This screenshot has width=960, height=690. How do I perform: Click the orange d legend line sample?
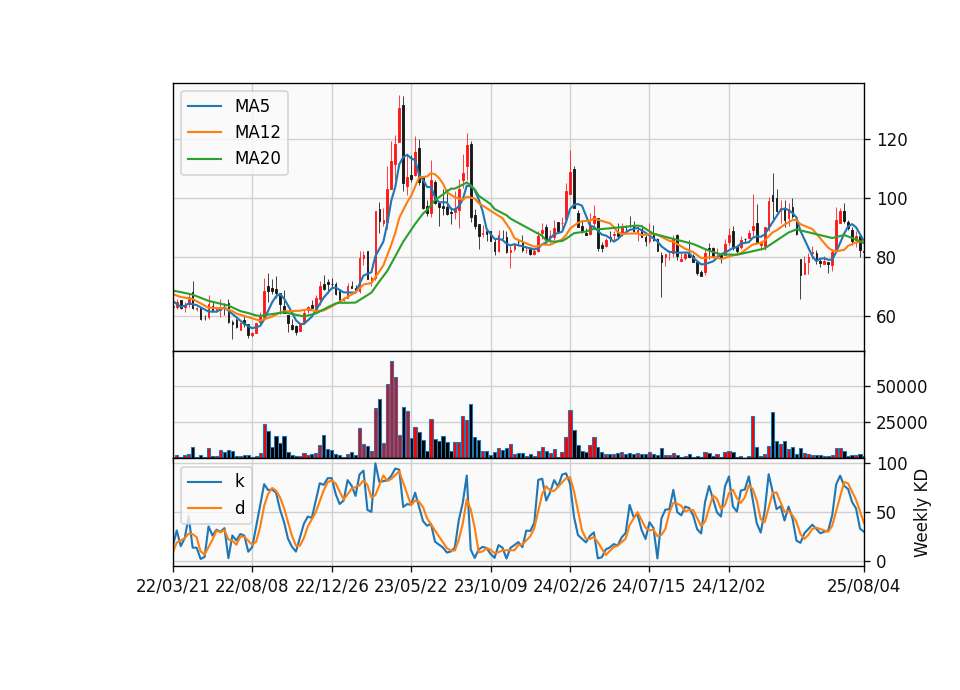(x=204, y=508)
